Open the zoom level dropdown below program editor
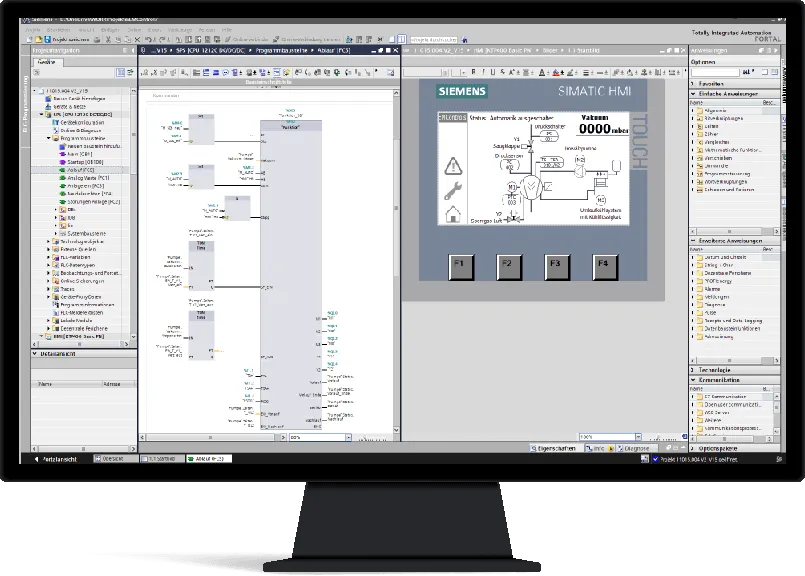This screenshot has height=576, width=805. (348, 437)
